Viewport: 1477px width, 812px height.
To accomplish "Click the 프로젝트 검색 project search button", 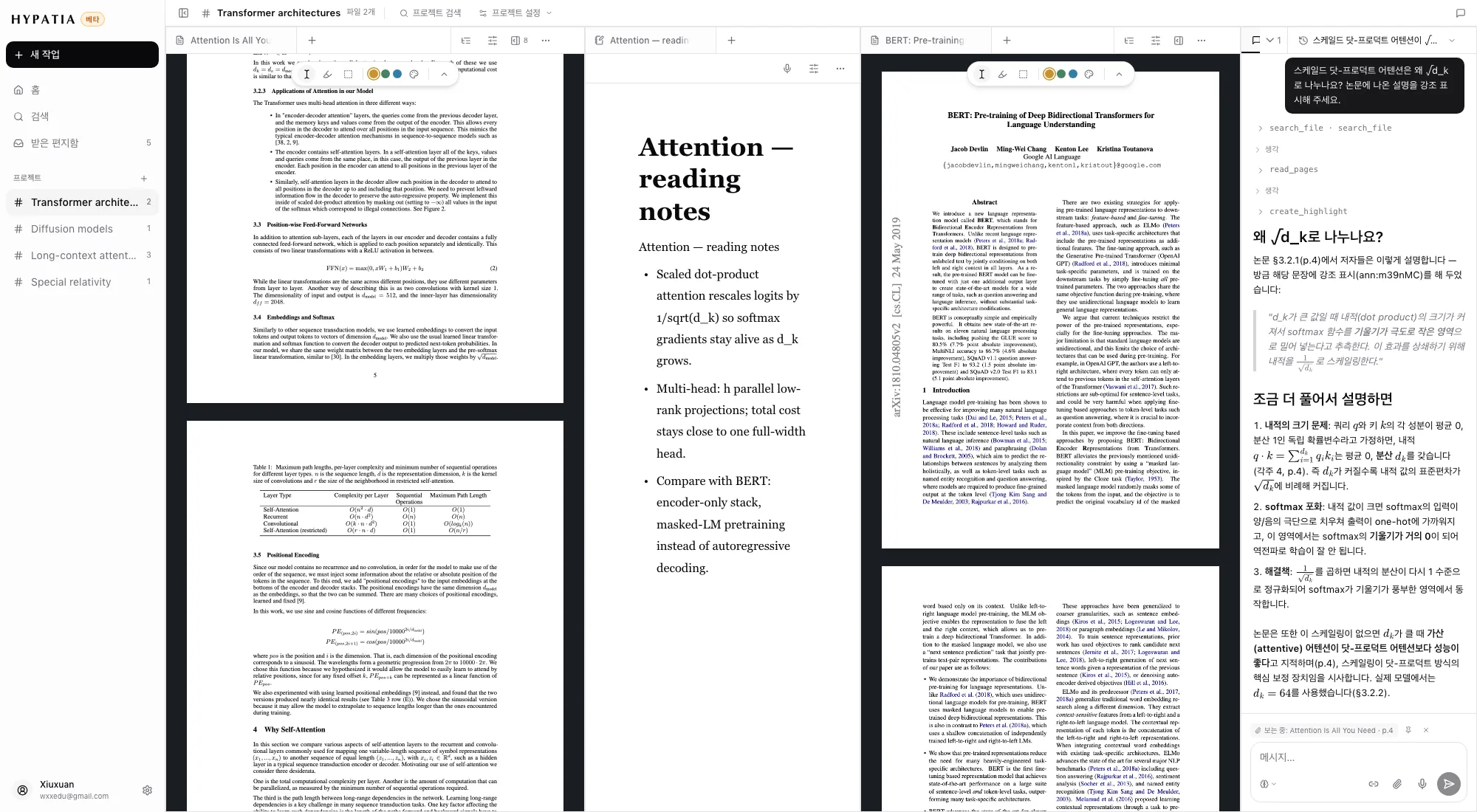I will tap(430, 13).
